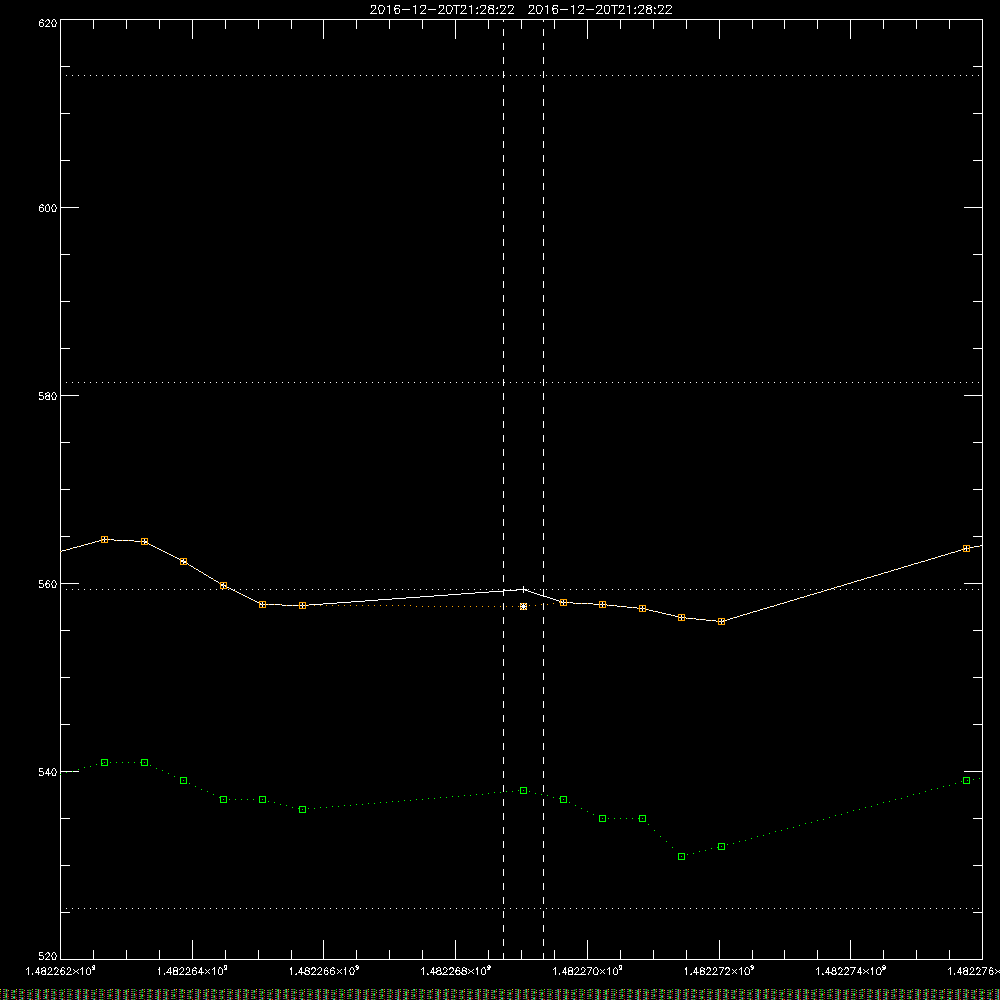Click the 540 y-axis label
This screenshot has height=1000, width=1000.
coord(48,772)
